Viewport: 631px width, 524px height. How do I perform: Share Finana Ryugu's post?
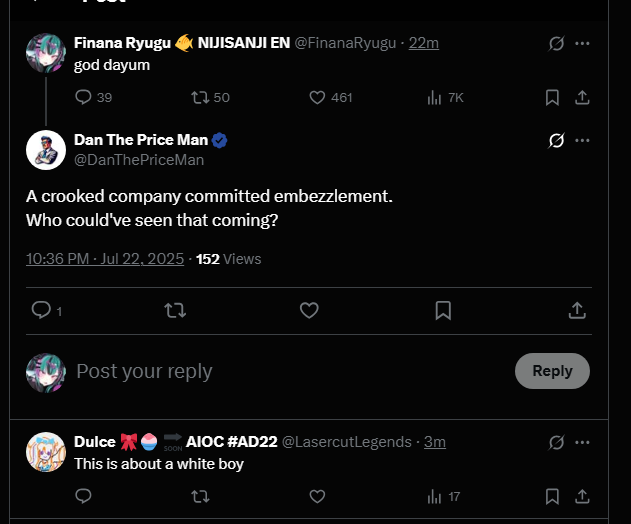point(582,97)
